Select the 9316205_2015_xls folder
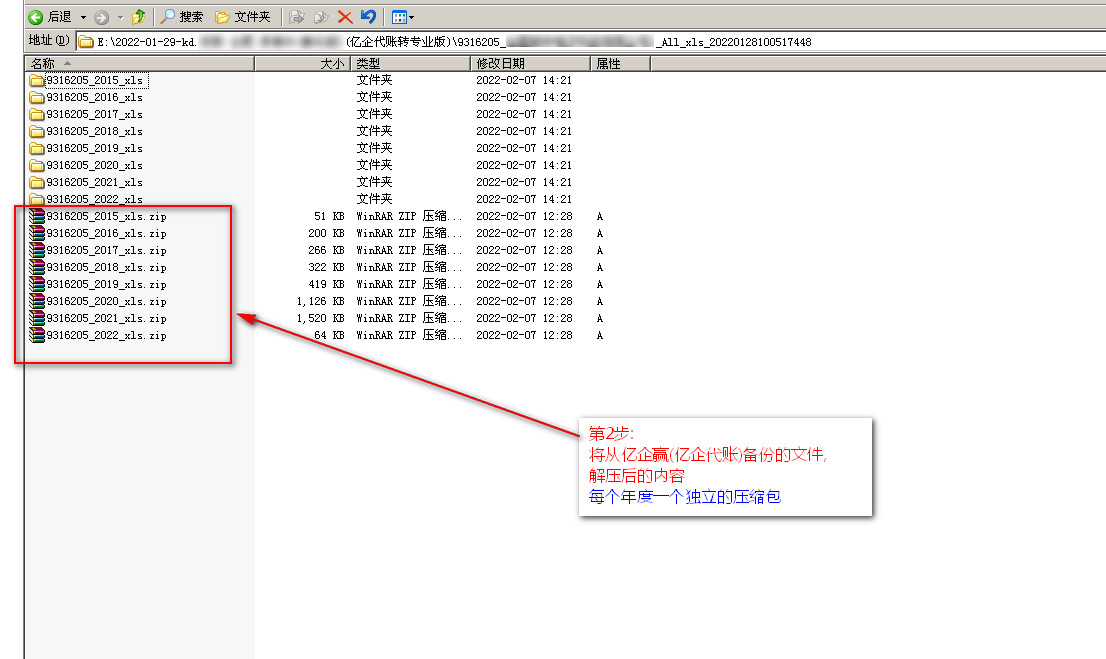 (x=94, y=80)
